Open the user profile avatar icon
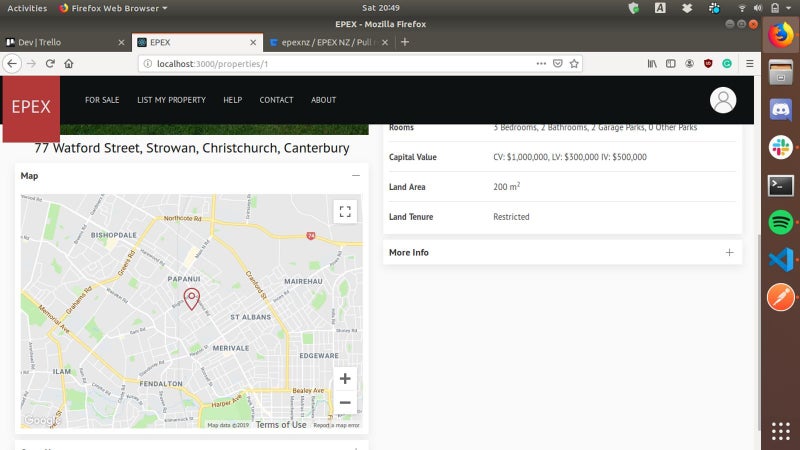Viewport: 800px width, 450px height. tap(722, 100)
